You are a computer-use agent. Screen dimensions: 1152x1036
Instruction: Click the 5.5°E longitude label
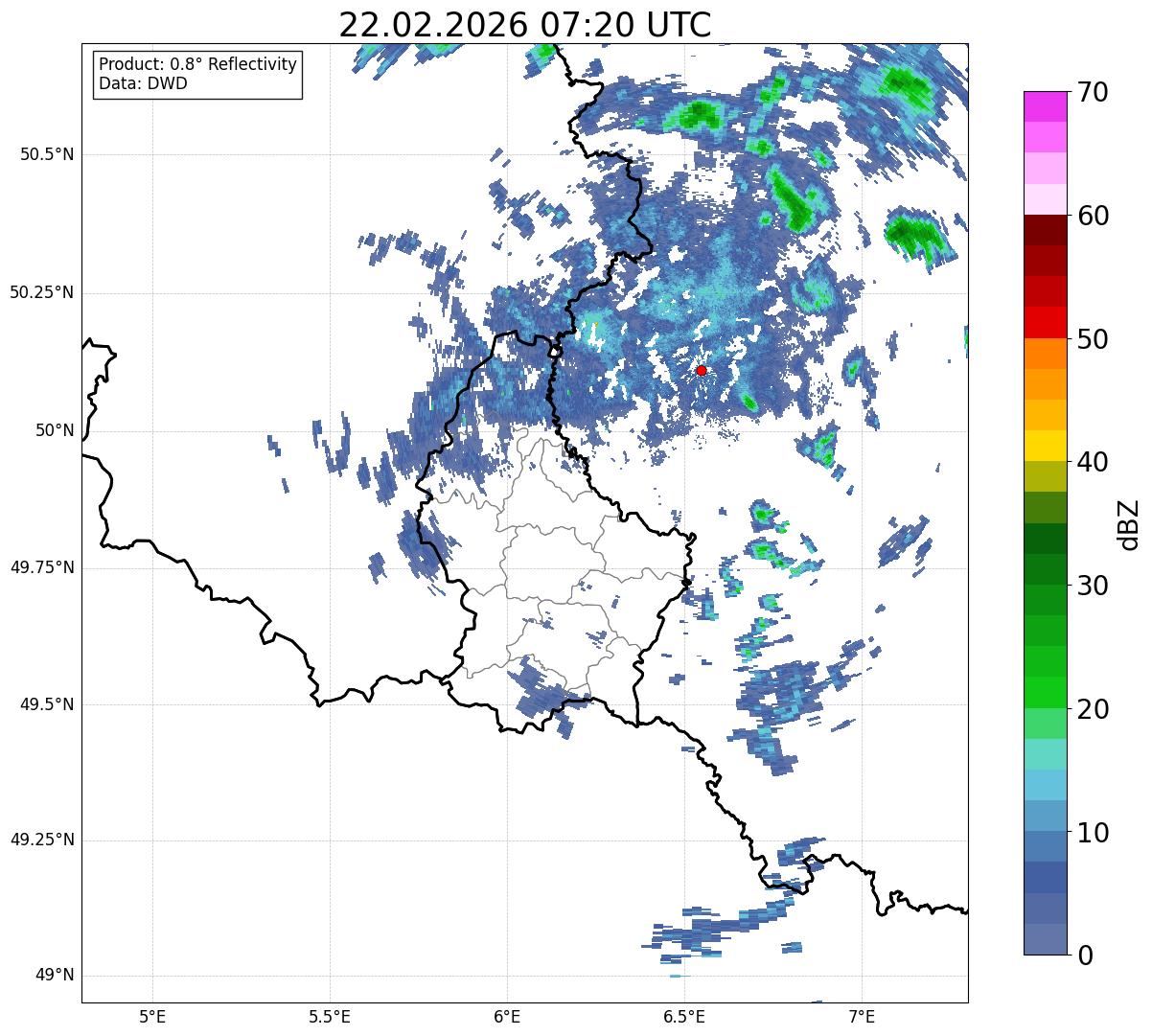coord(330,1016)
